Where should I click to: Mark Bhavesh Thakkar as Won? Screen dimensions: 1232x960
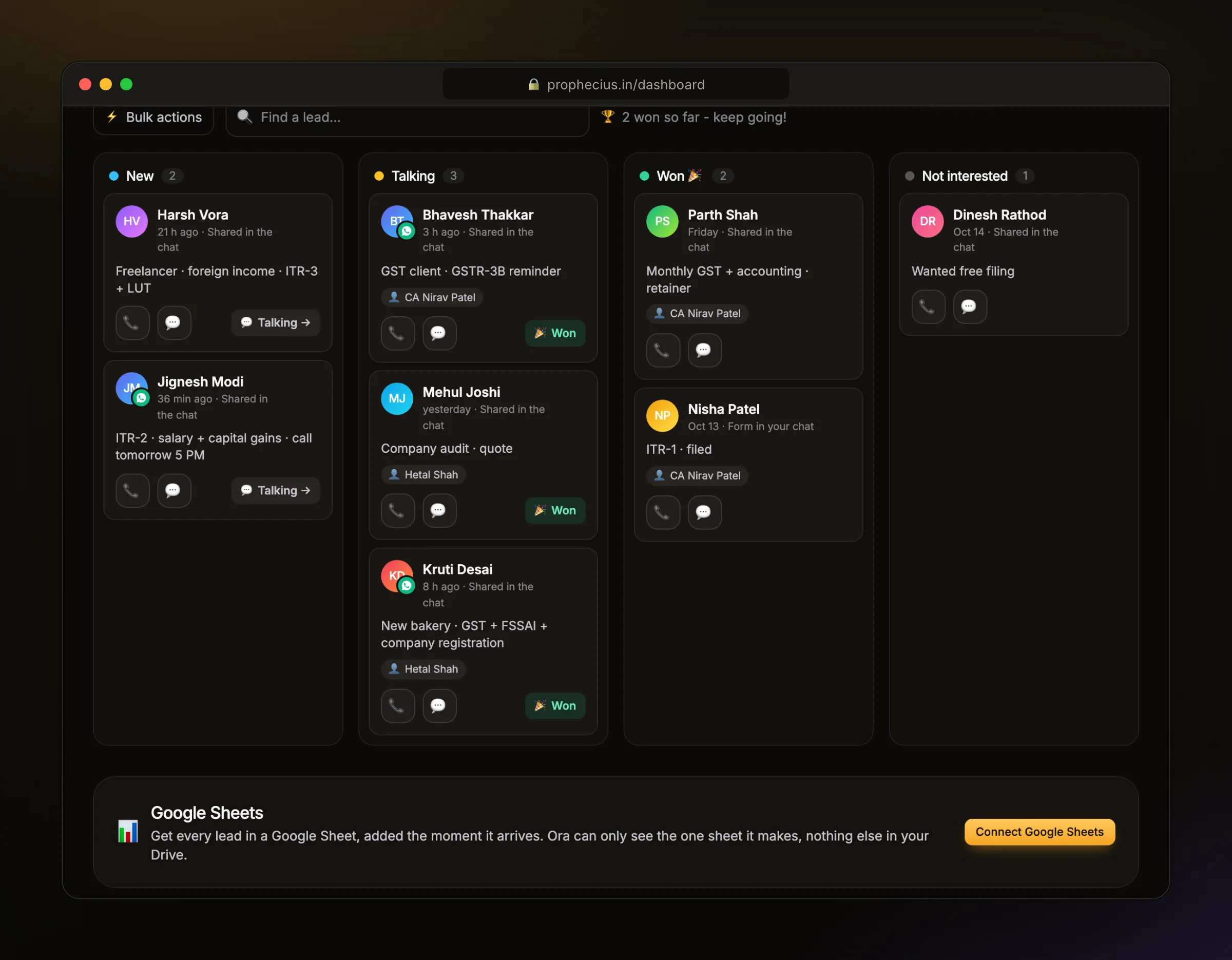[x=555, y=333]
